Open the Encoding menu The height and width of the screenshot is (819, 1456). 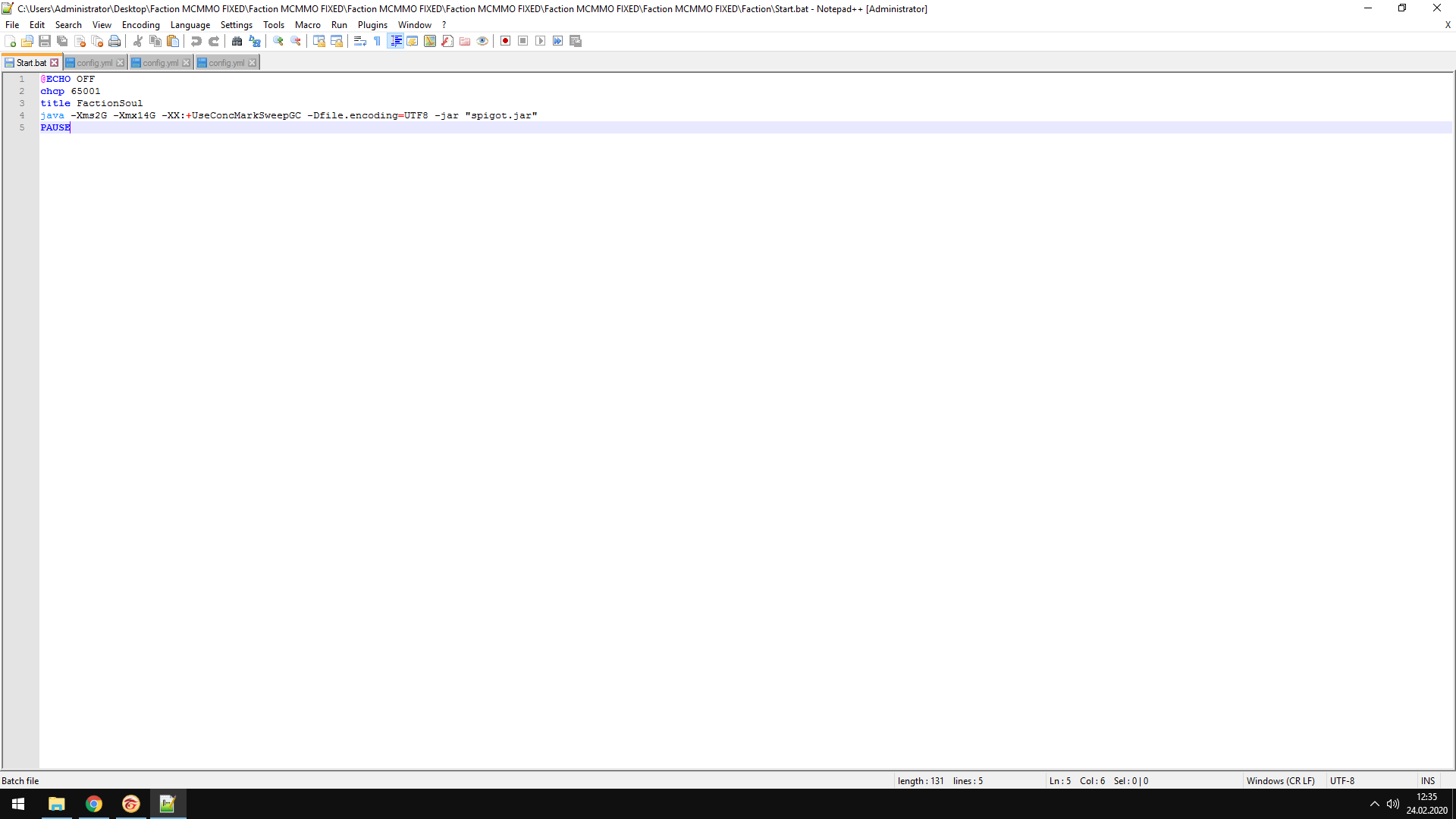click(x=140, y=25)
